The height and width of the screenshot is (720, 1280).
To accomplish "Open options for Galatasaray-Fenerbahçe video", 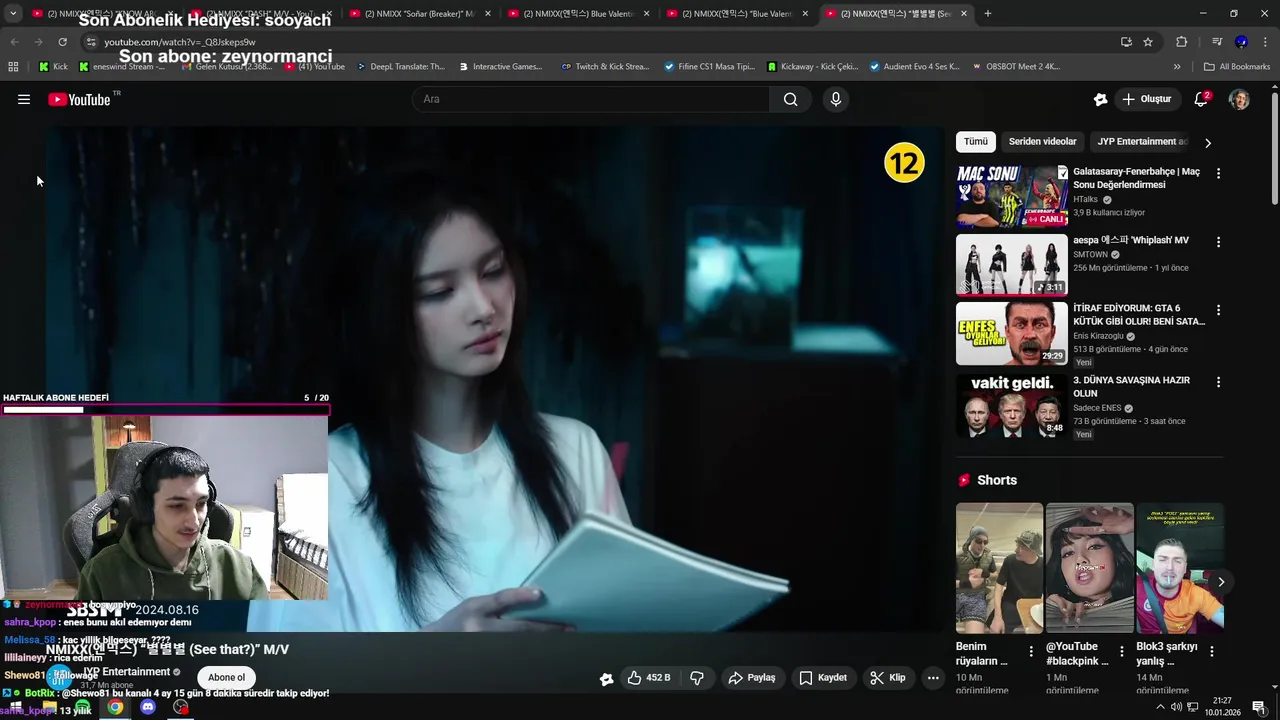I will click(1218, 173).
